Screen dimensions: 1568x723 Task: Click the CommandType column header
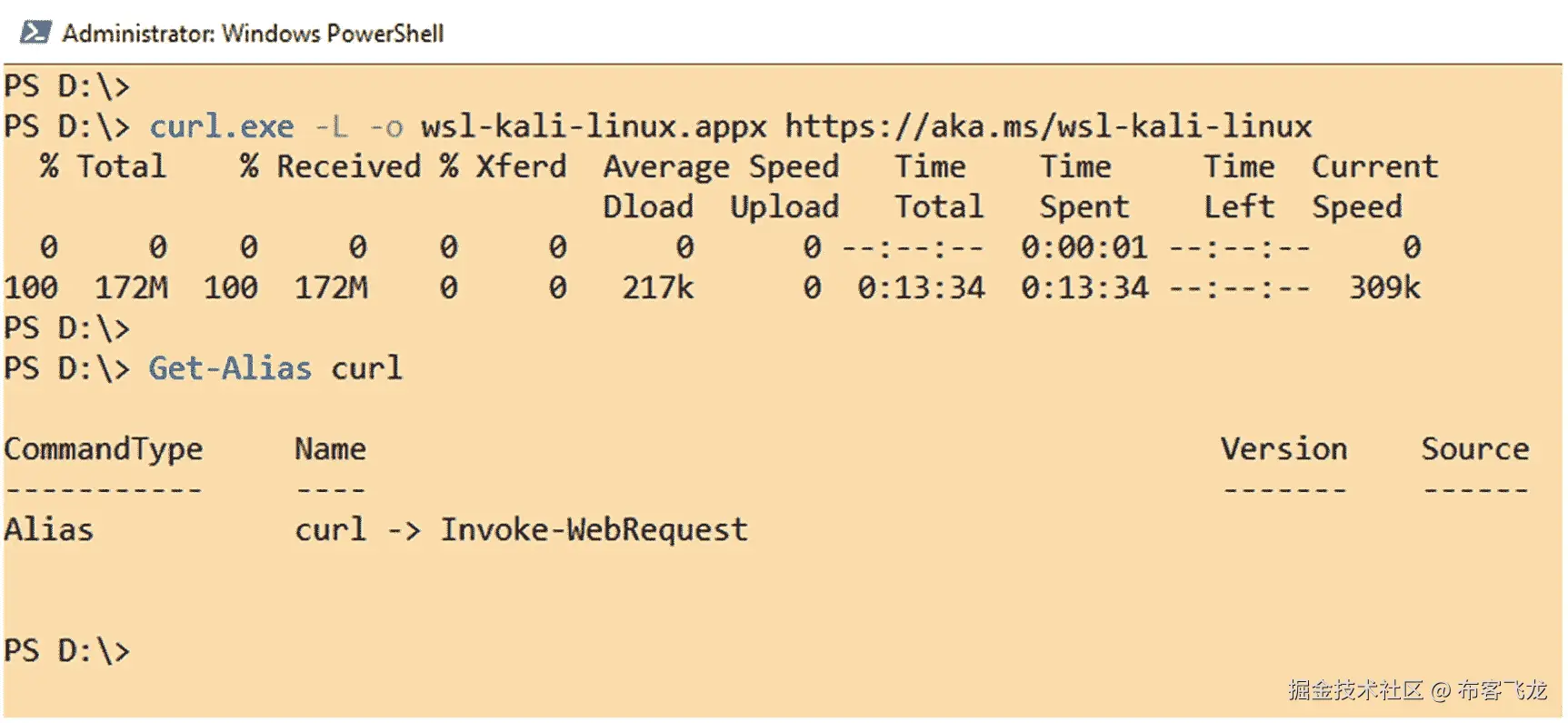(x=104, y=449)
